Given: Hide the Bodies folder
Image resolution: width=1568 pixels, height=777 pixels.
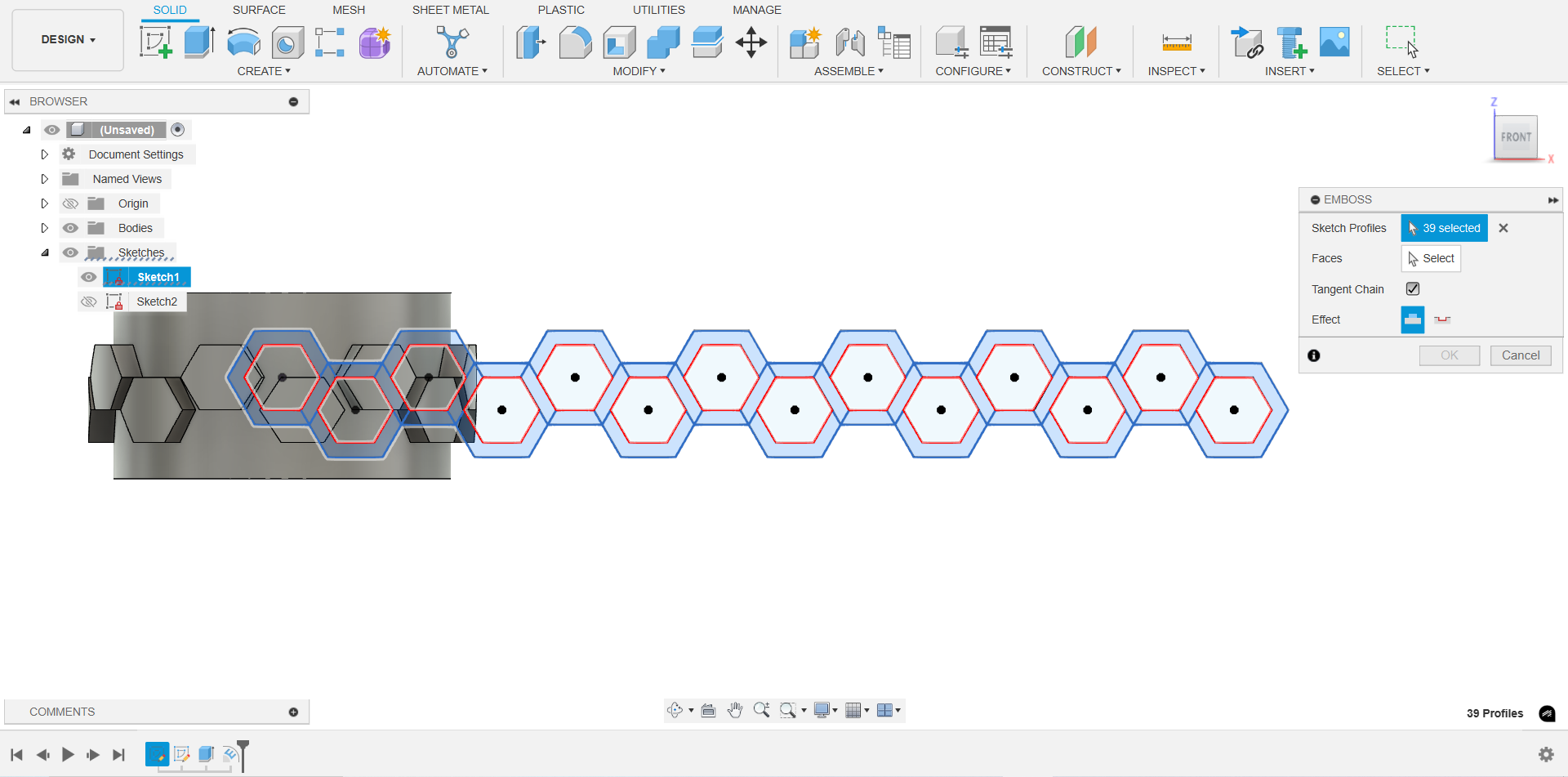Looking at the screenshot, I should [70, 228].
